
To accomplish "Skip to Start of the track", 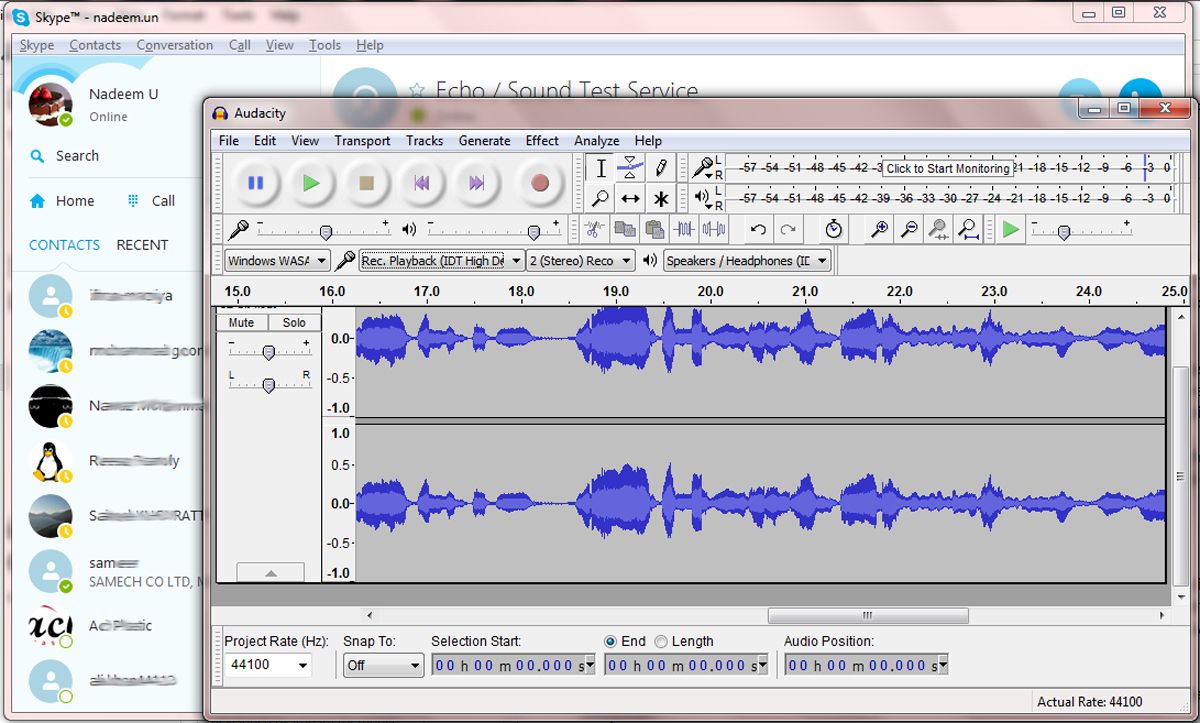I will [x=422, y=183].
